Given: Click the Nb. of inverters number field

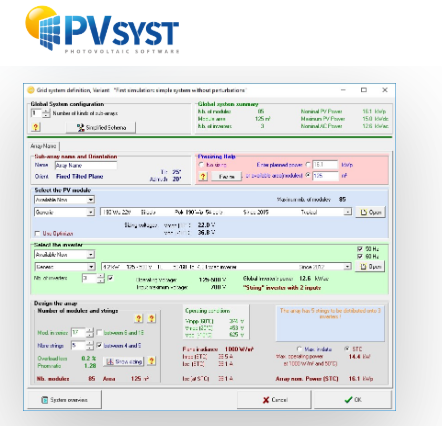Looking at the screenshot, I should (89, 278).
